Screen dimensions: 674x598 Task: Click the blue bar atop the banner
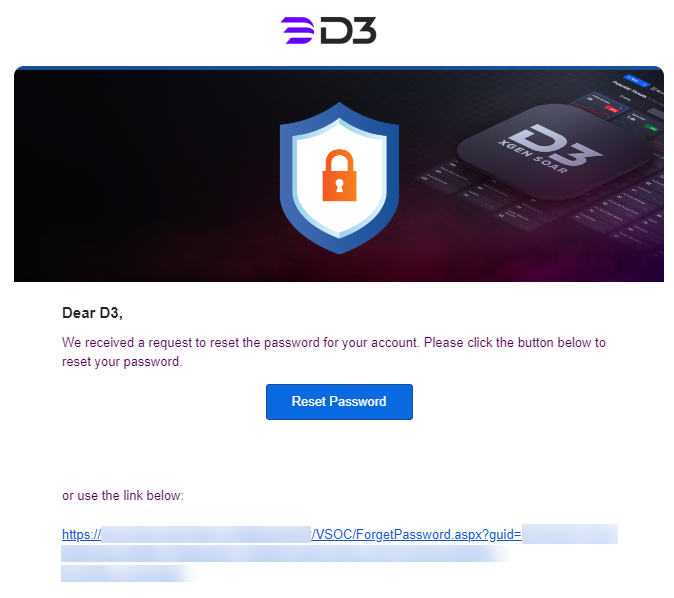point(339,68)
